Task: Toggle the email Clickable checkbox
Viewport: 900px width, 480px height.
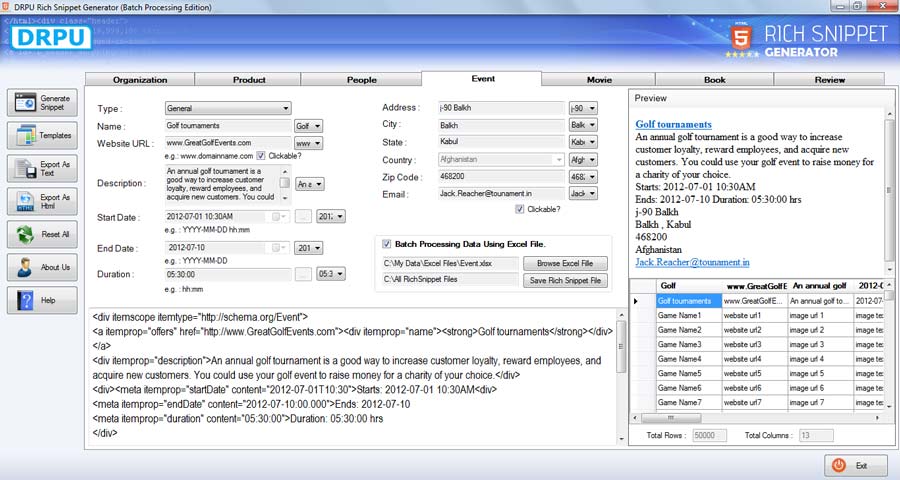Action: point(519,209)
